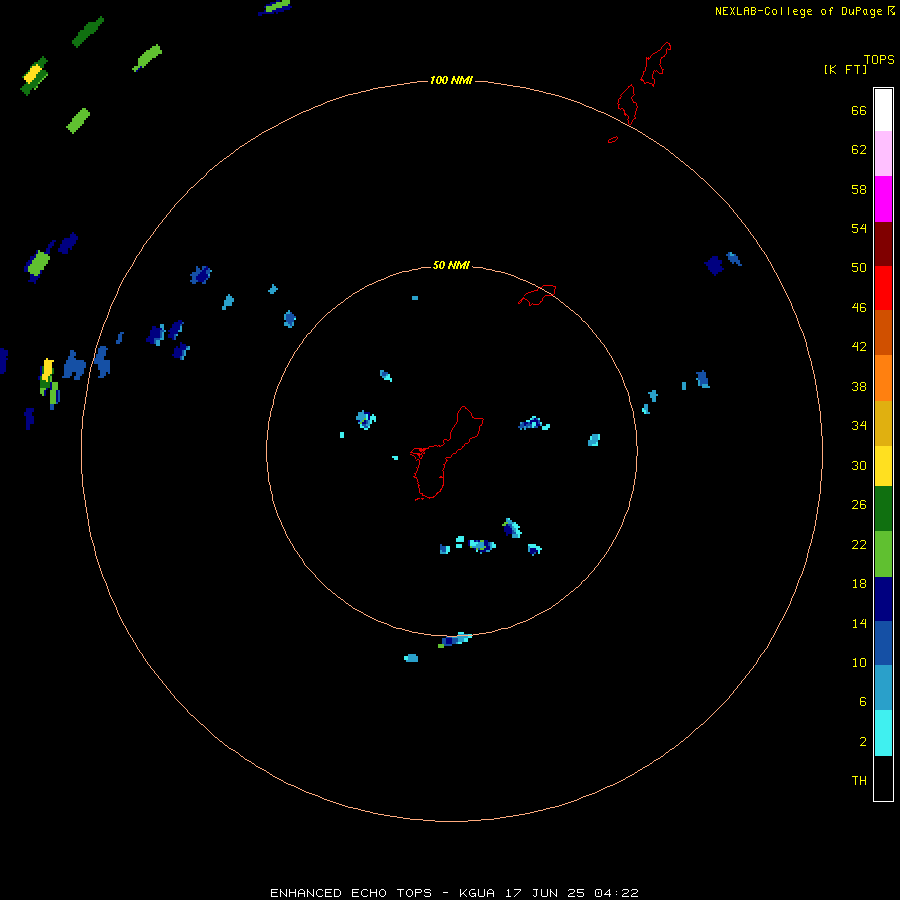Click the legend value 58
This screenshot has height=900, width=900.
click(859, 189)
